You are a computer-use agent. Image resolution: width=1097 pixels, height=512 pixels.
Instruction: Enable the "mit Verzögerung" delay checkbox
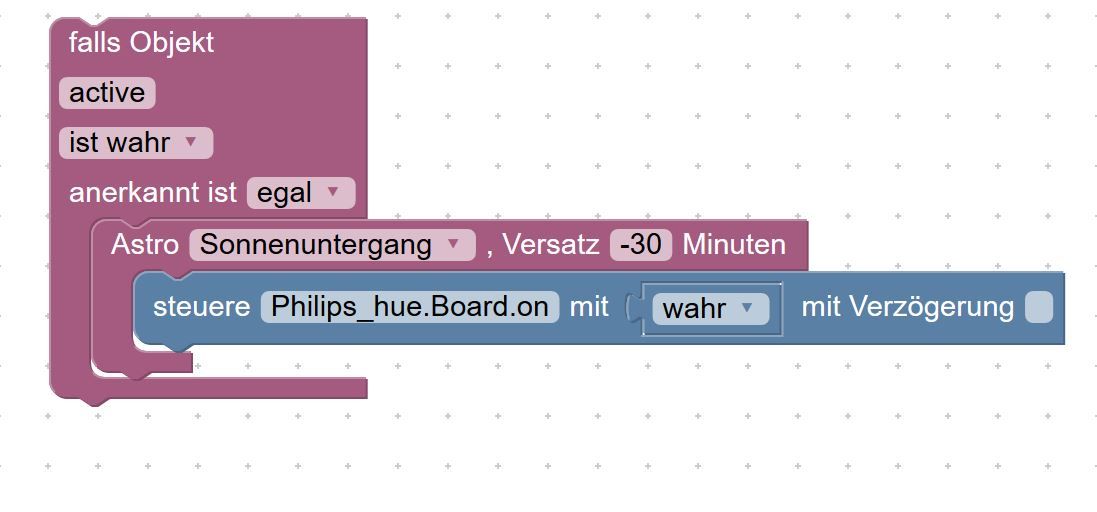coord(1039,308)
